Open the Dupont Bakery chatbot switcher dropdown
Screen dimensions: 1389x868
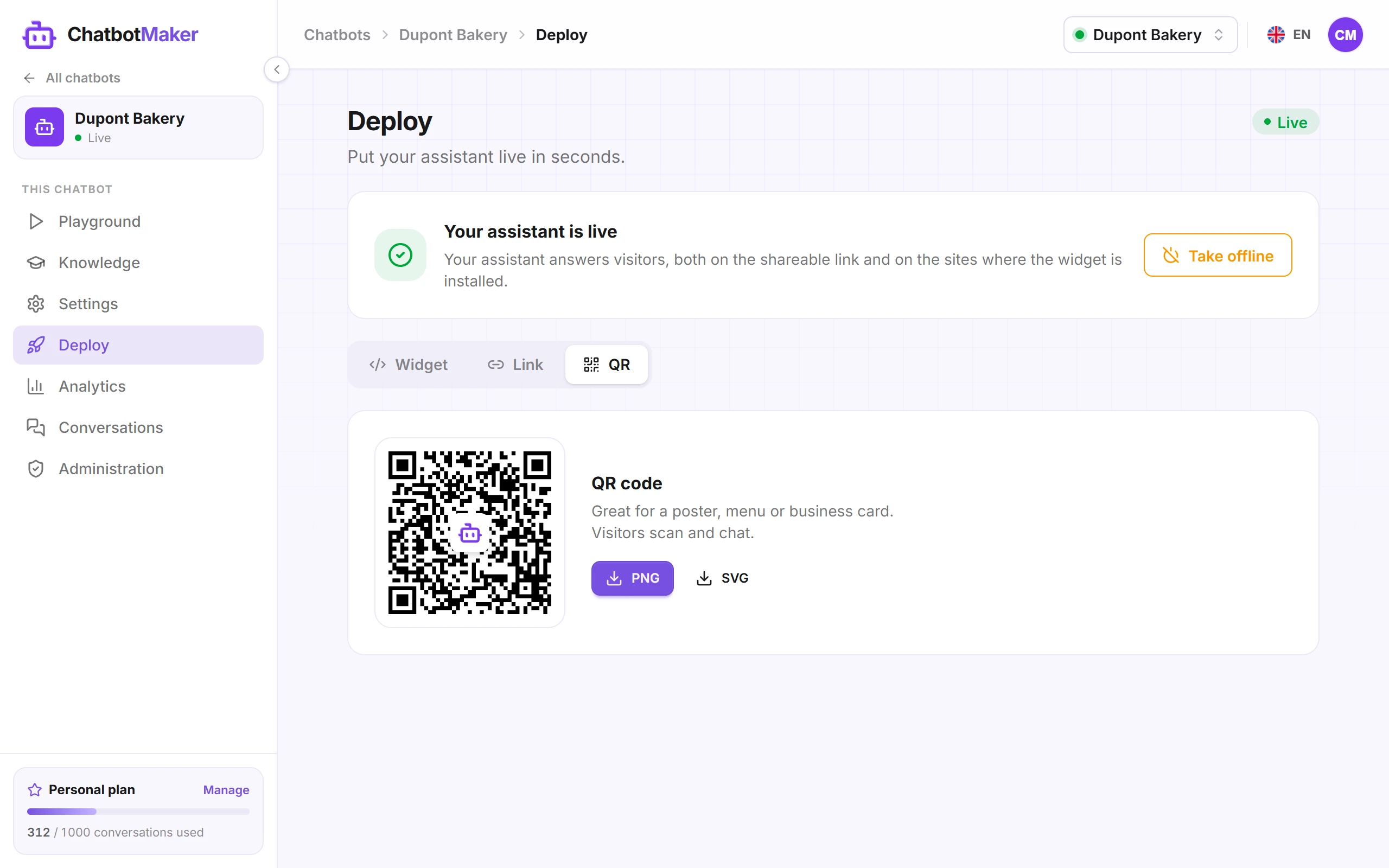(1150, 35)
